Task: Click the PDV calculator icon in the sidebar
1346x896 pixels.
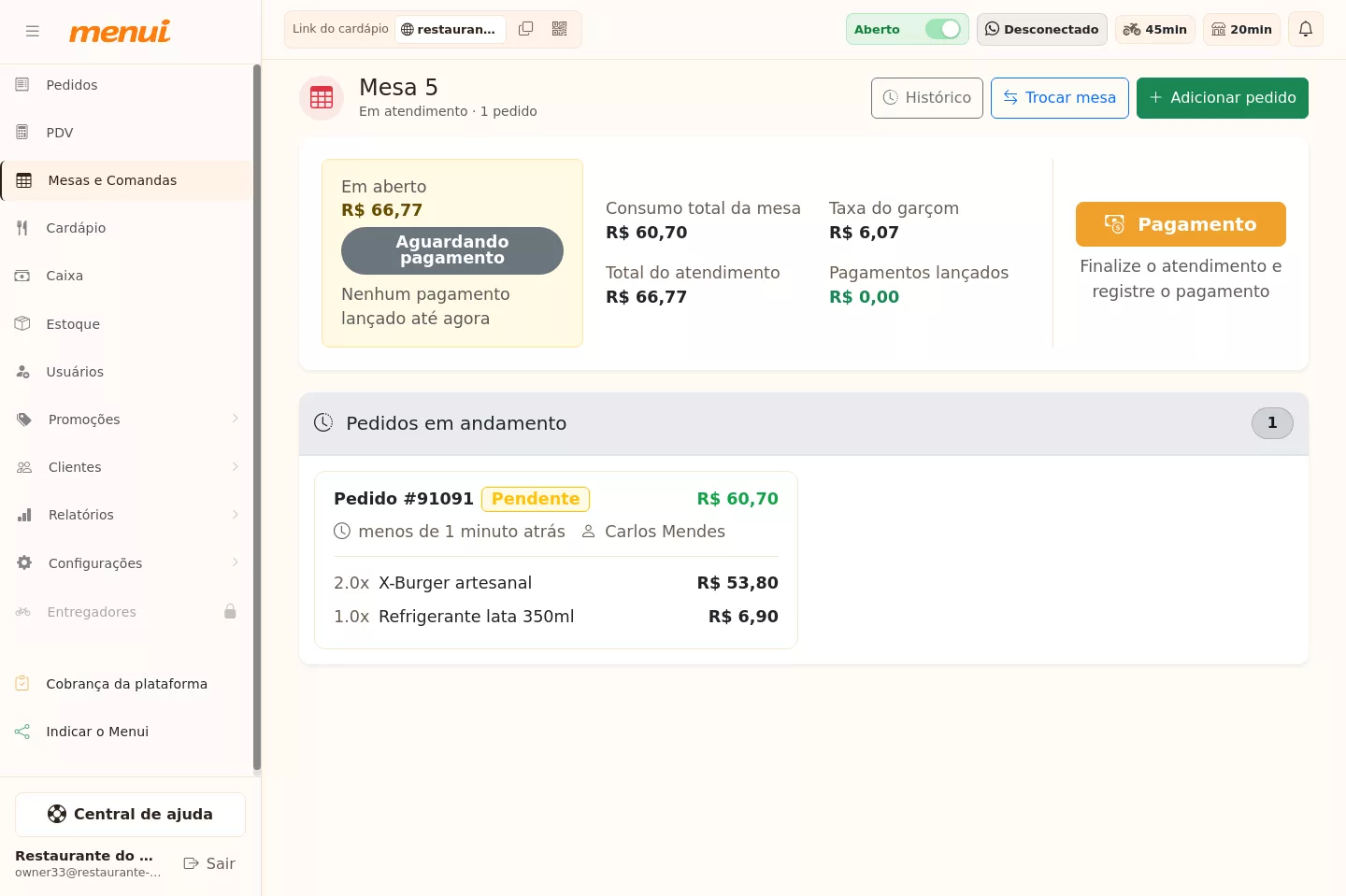Action: (x=22, y=133)
